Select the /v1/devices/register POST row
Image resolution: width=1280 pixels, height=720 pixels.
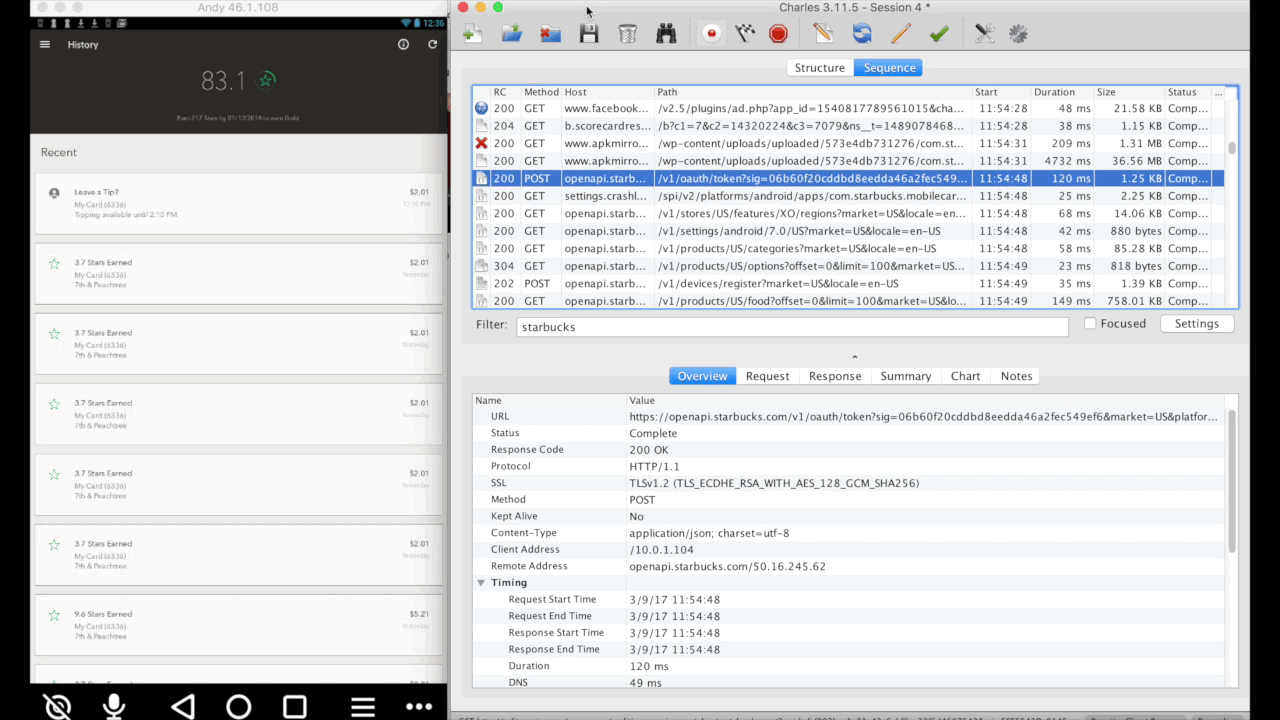[x=847, y=284]
